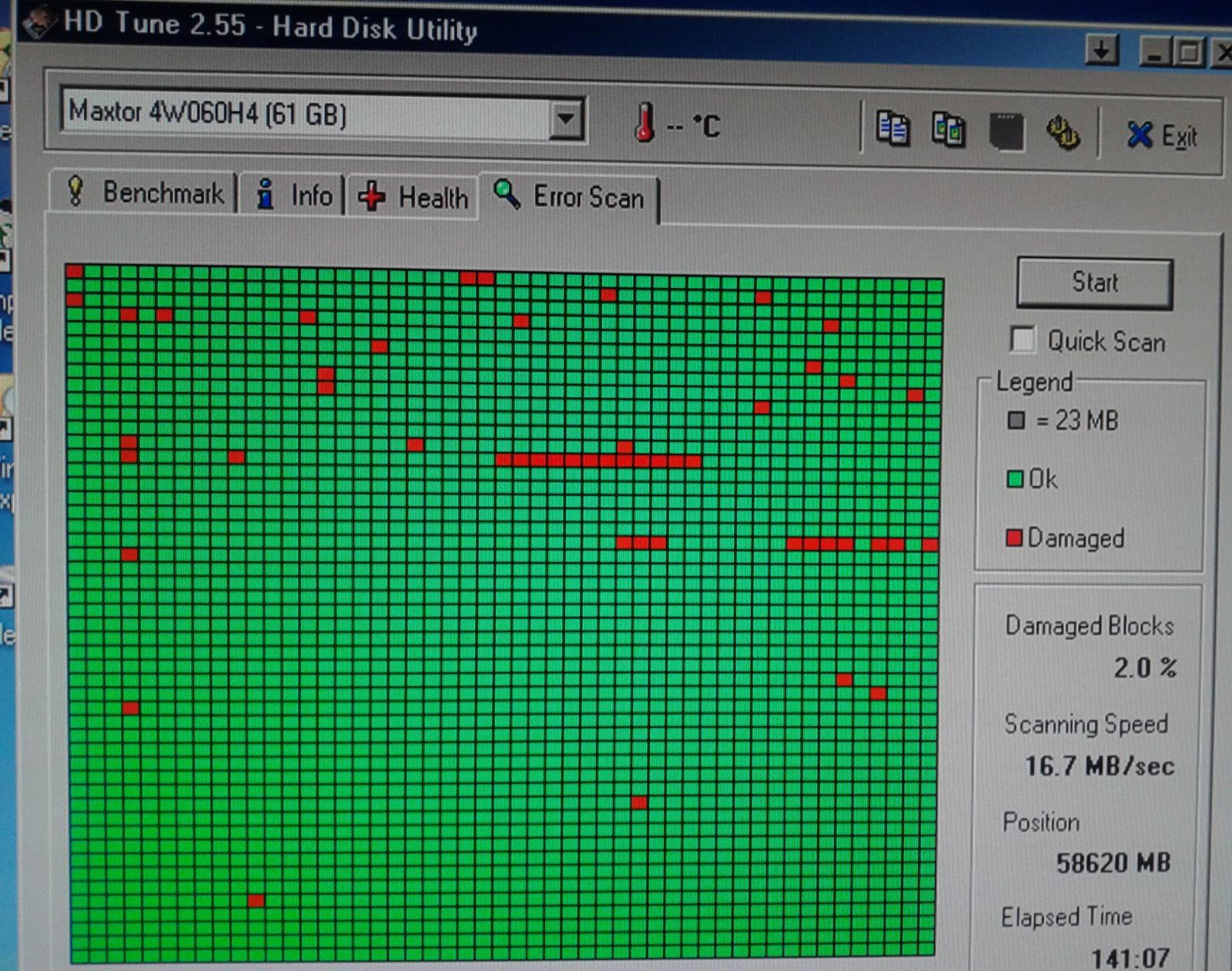Click the Exit button label

pos(1180,137)
